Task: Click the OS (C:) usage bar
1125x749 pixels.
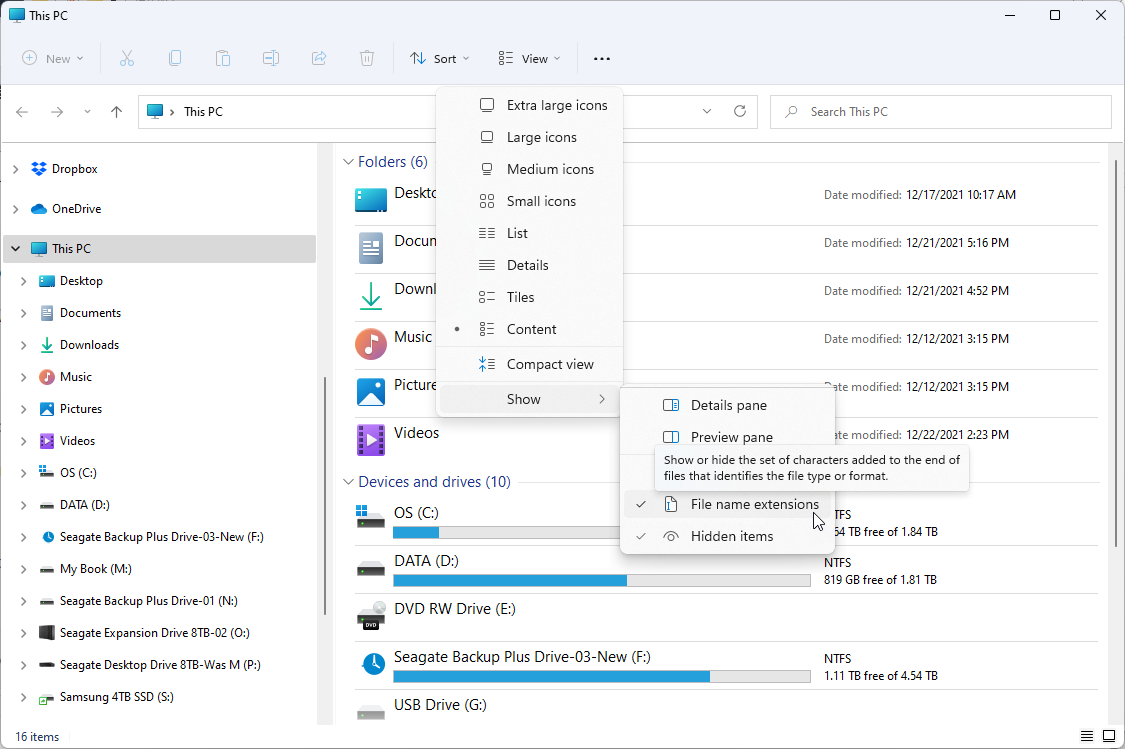Action: coord(507,532)
